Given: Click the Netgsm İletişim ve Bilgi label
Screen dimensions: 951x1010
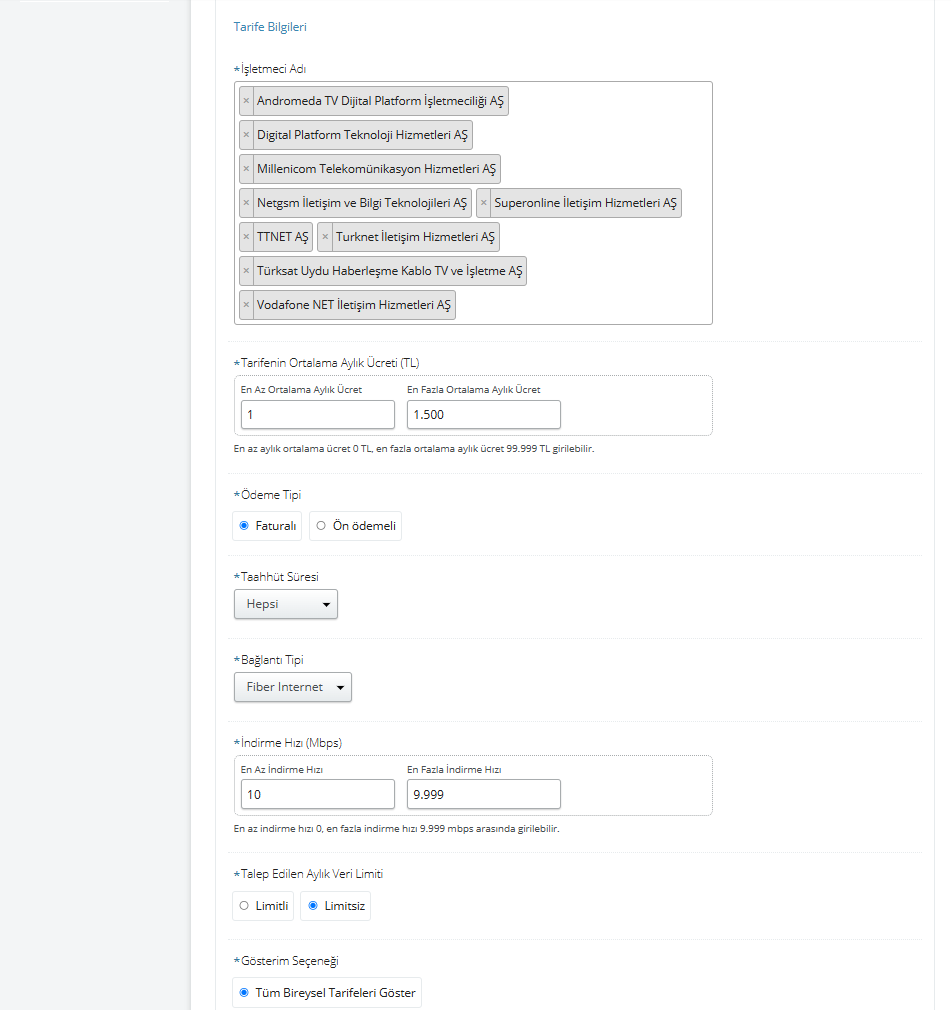Looking at the screenshot, I should (362, 203).
